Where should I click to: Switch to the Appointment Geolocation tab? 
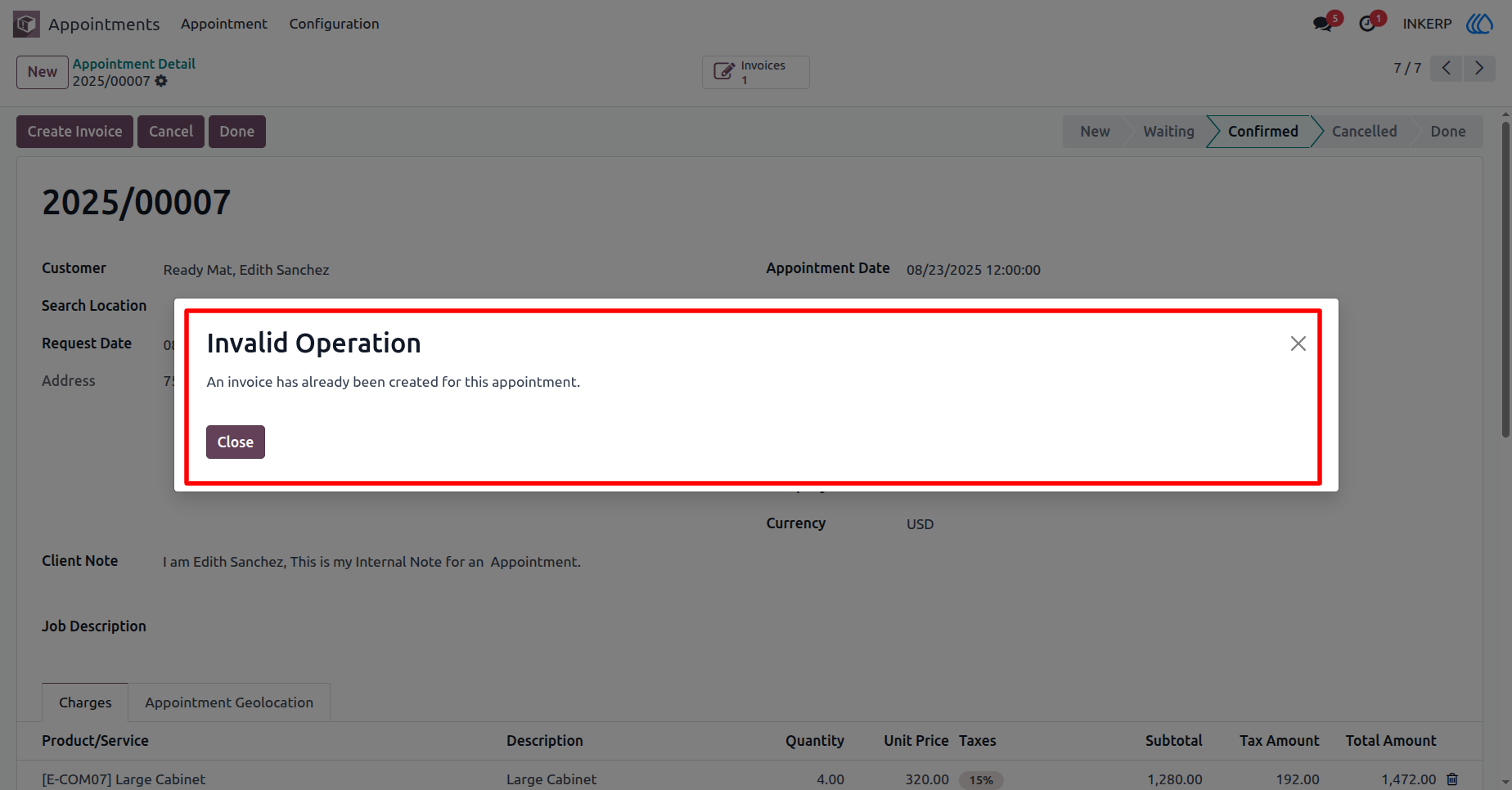click(229, 702)
